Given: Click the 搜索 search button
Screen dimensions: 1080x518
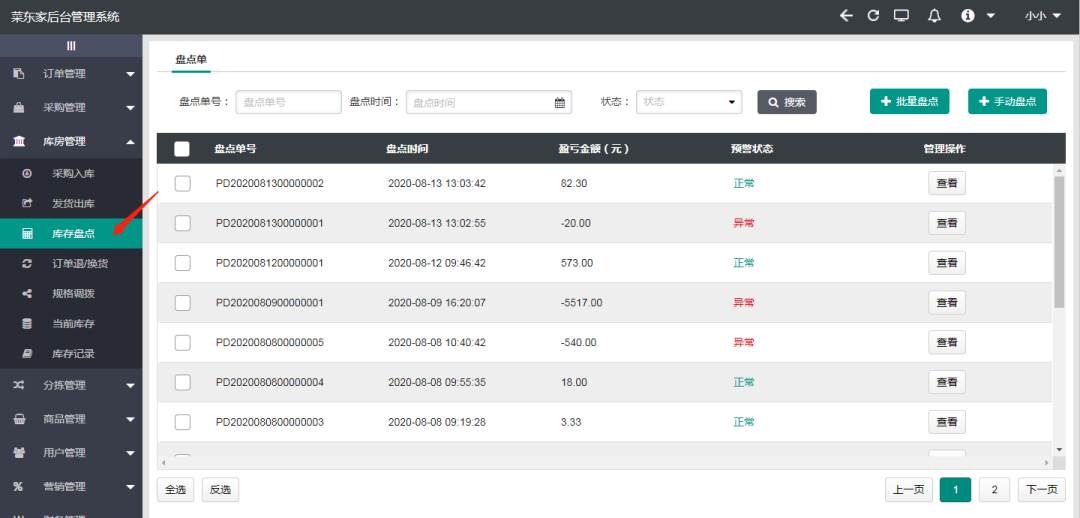Looking at the screenshot, I should 787,102.
